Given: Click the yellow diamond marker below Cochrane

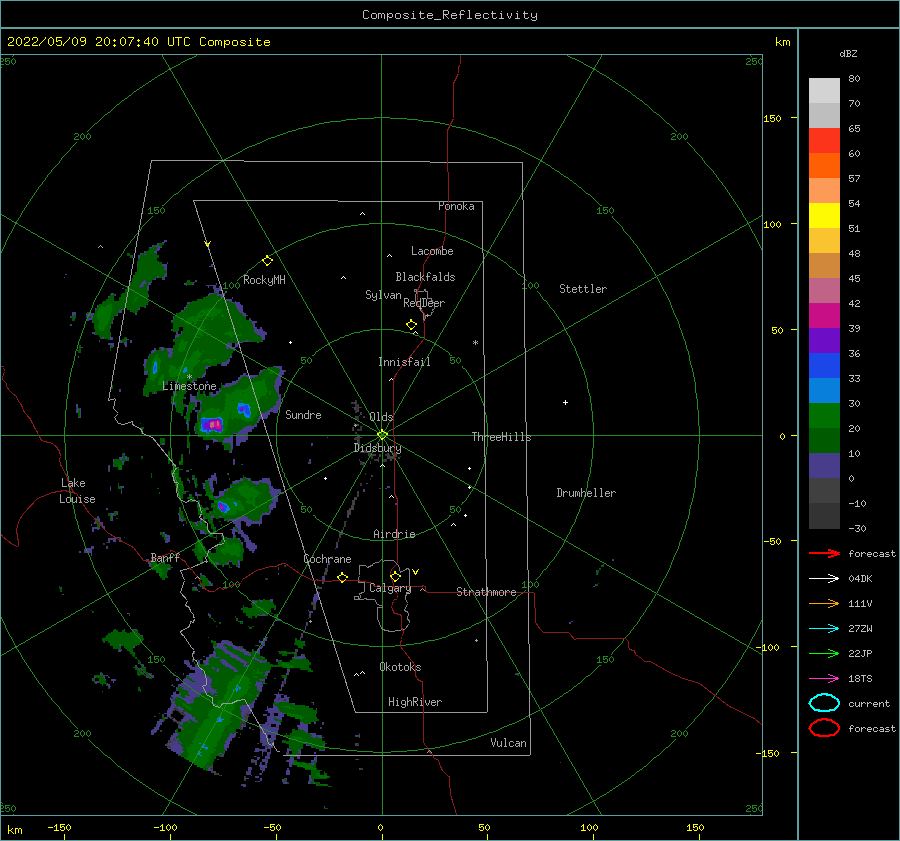Looking at the screenshot, I should coord(342,577).
